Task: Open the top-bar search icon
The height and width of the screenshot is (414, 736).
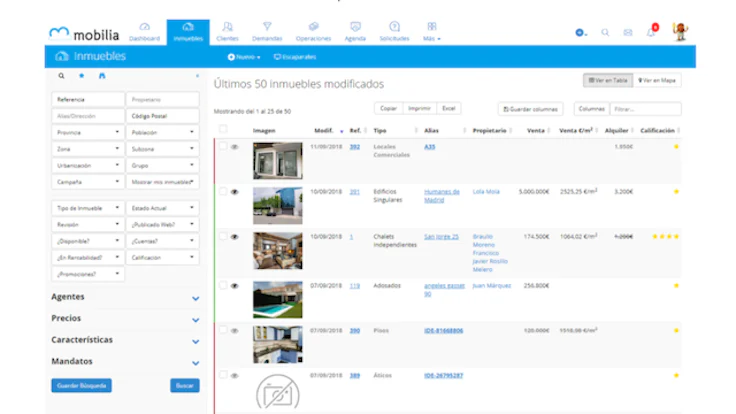Action: (x=605, y=32)
